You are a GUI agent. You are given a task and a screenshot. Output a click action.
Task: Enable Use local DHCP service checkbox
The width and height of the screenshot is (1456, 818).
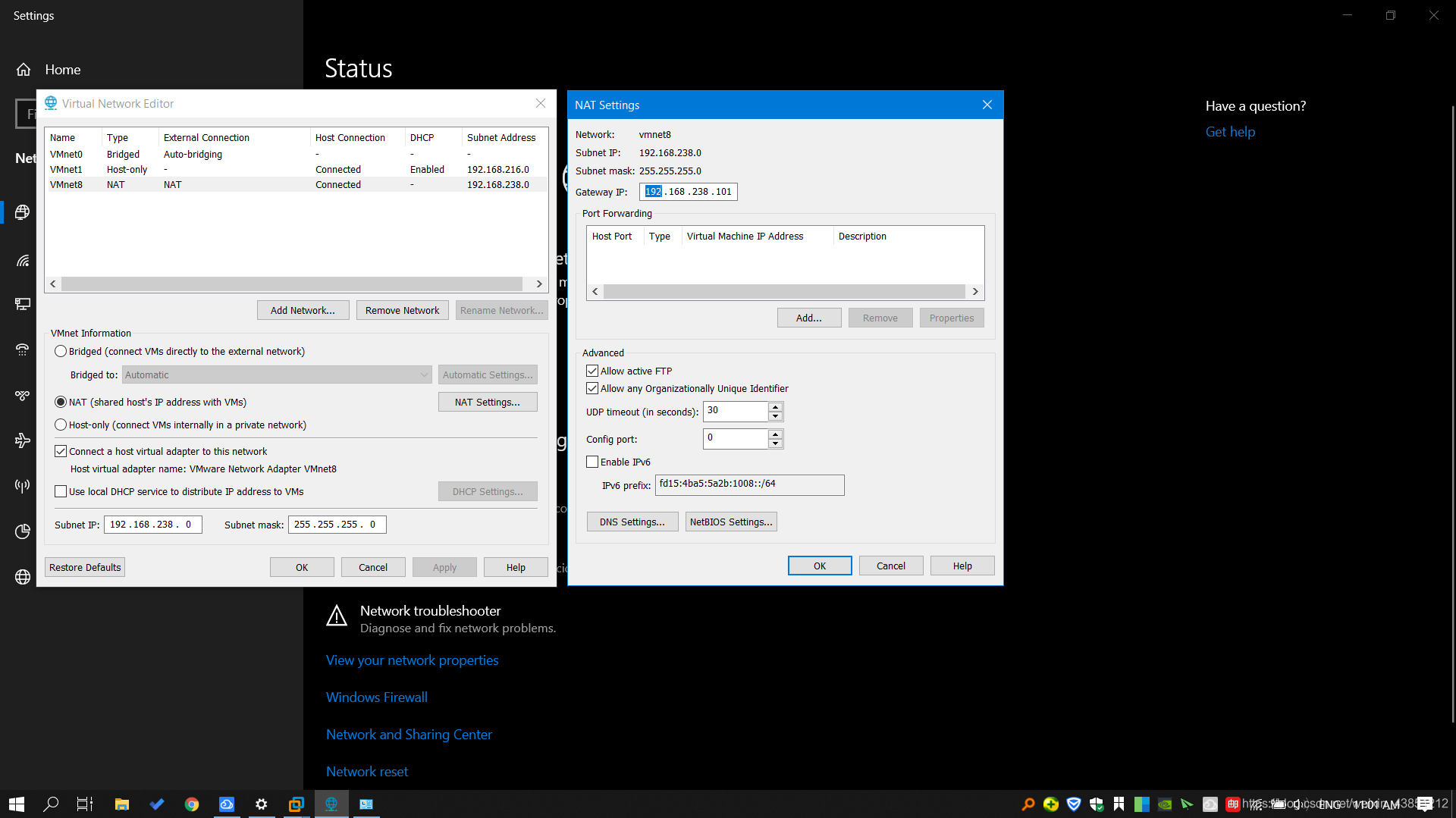61,492
